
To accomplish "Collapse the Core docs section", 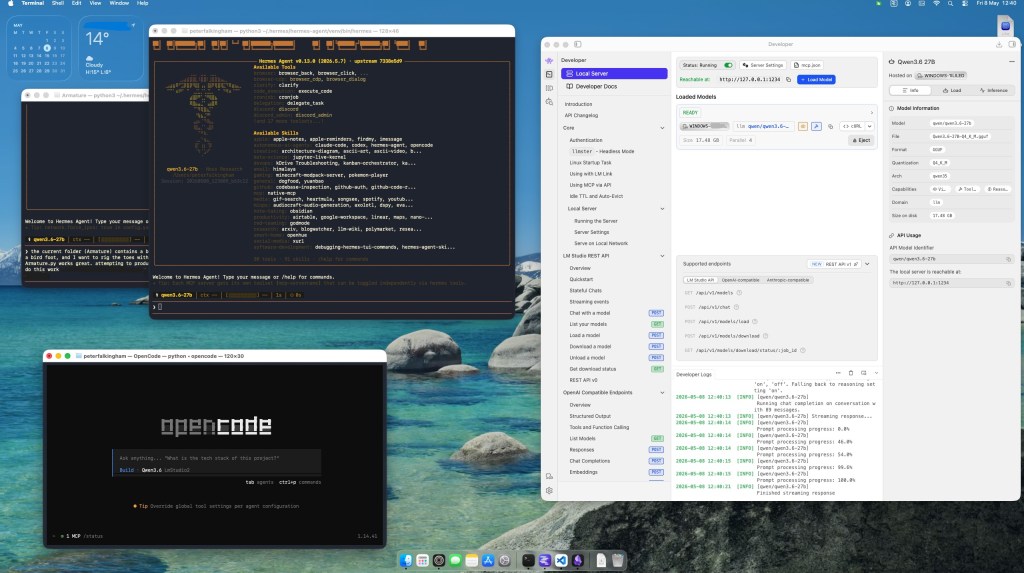I will 662,128.
